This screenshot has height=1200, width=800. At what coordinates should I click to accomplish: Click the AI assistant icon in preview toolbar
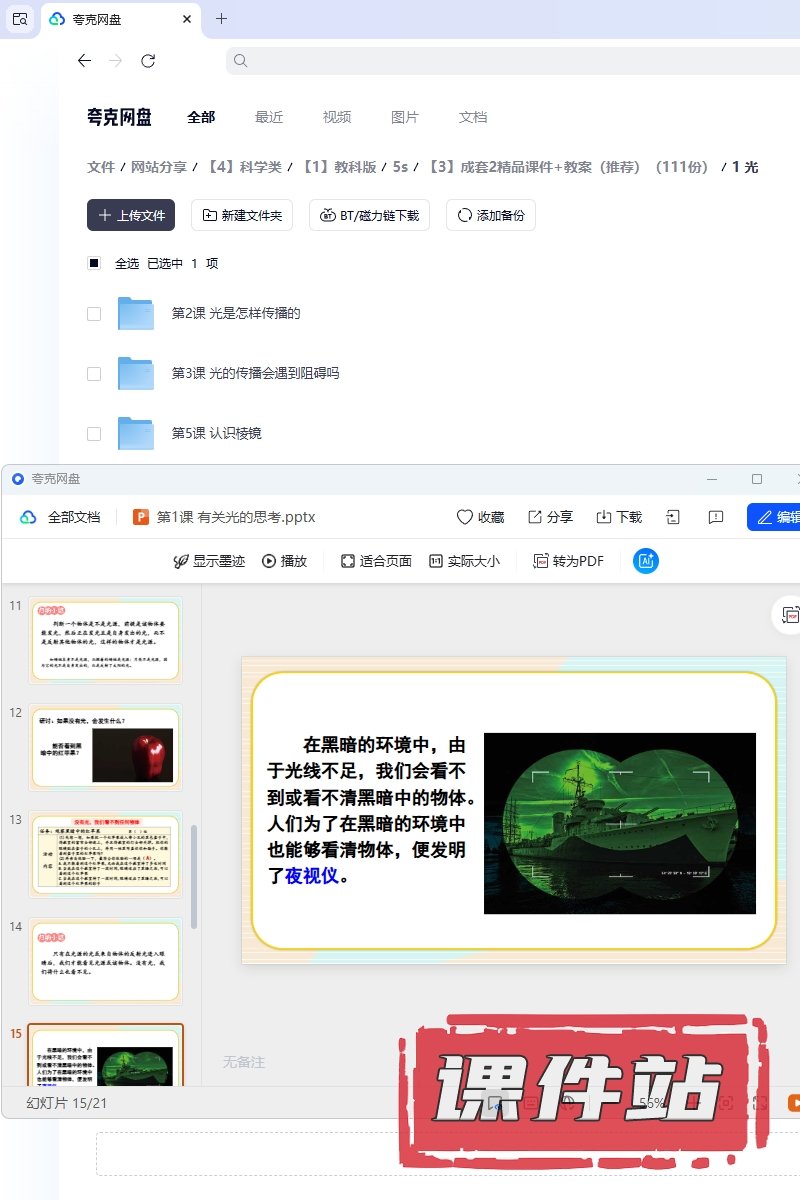coord(645,561)
